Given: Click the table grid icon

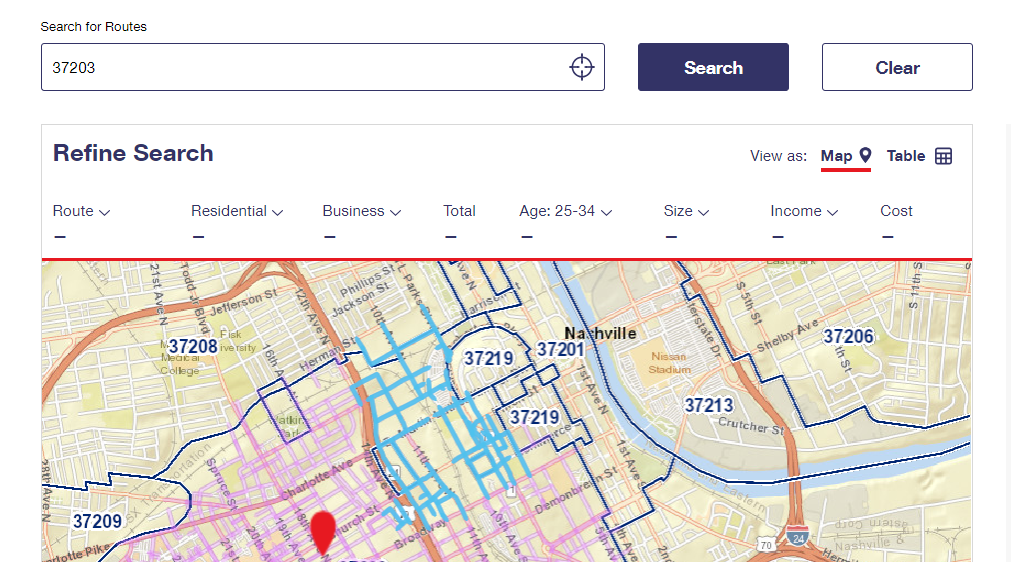Looking at the screenshot, I should tap(943, 156).
